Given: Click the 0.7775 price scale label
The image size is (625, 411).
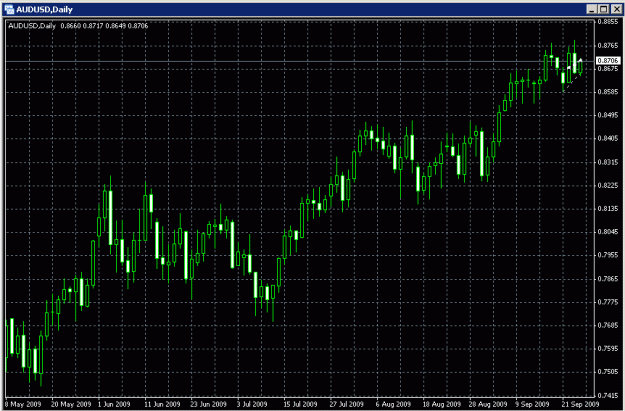Looking at the screenshot, I should 608,302.
